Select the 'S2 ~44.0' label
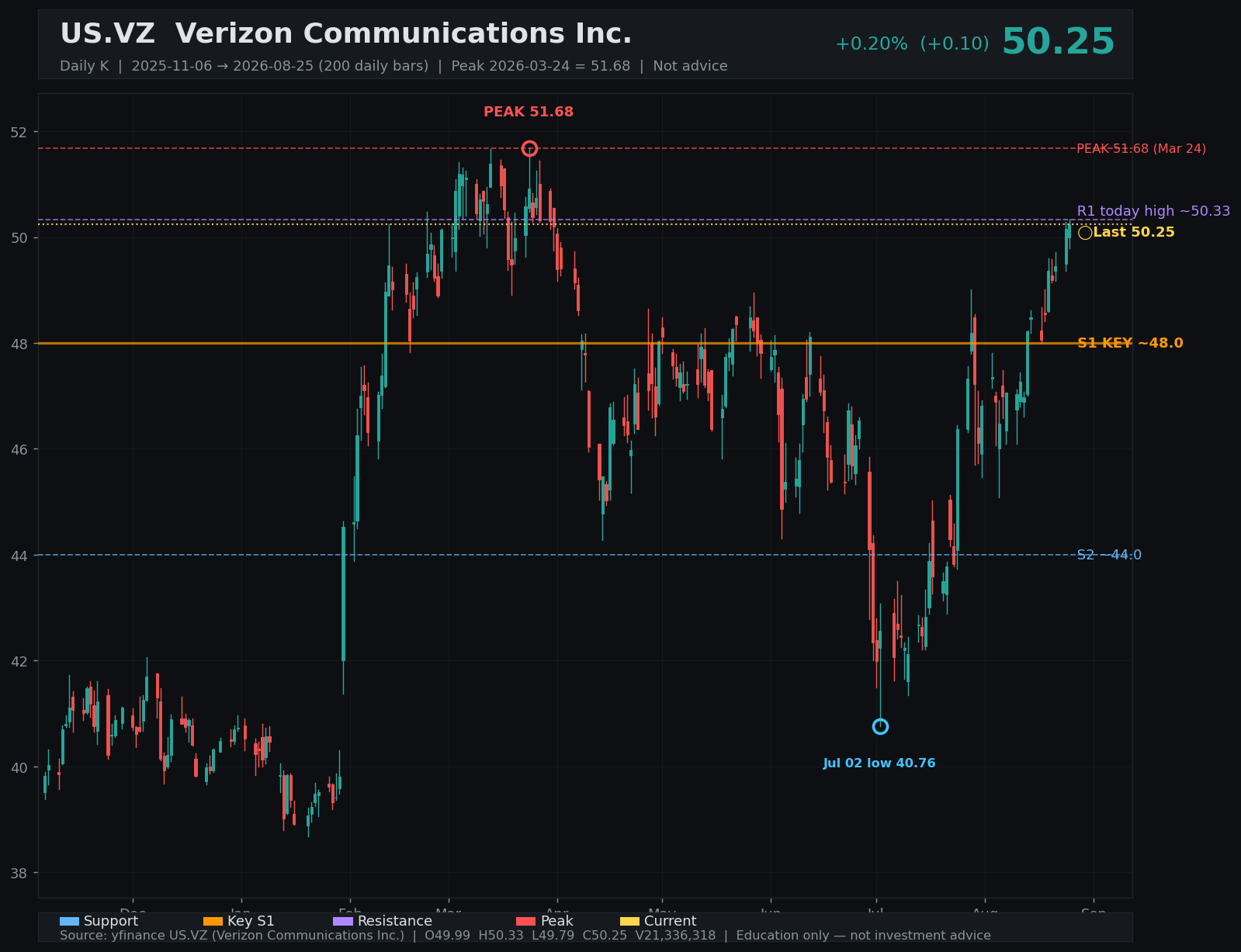The height and width of the screenshot is (952, 1241). (x=1109, y=555)
